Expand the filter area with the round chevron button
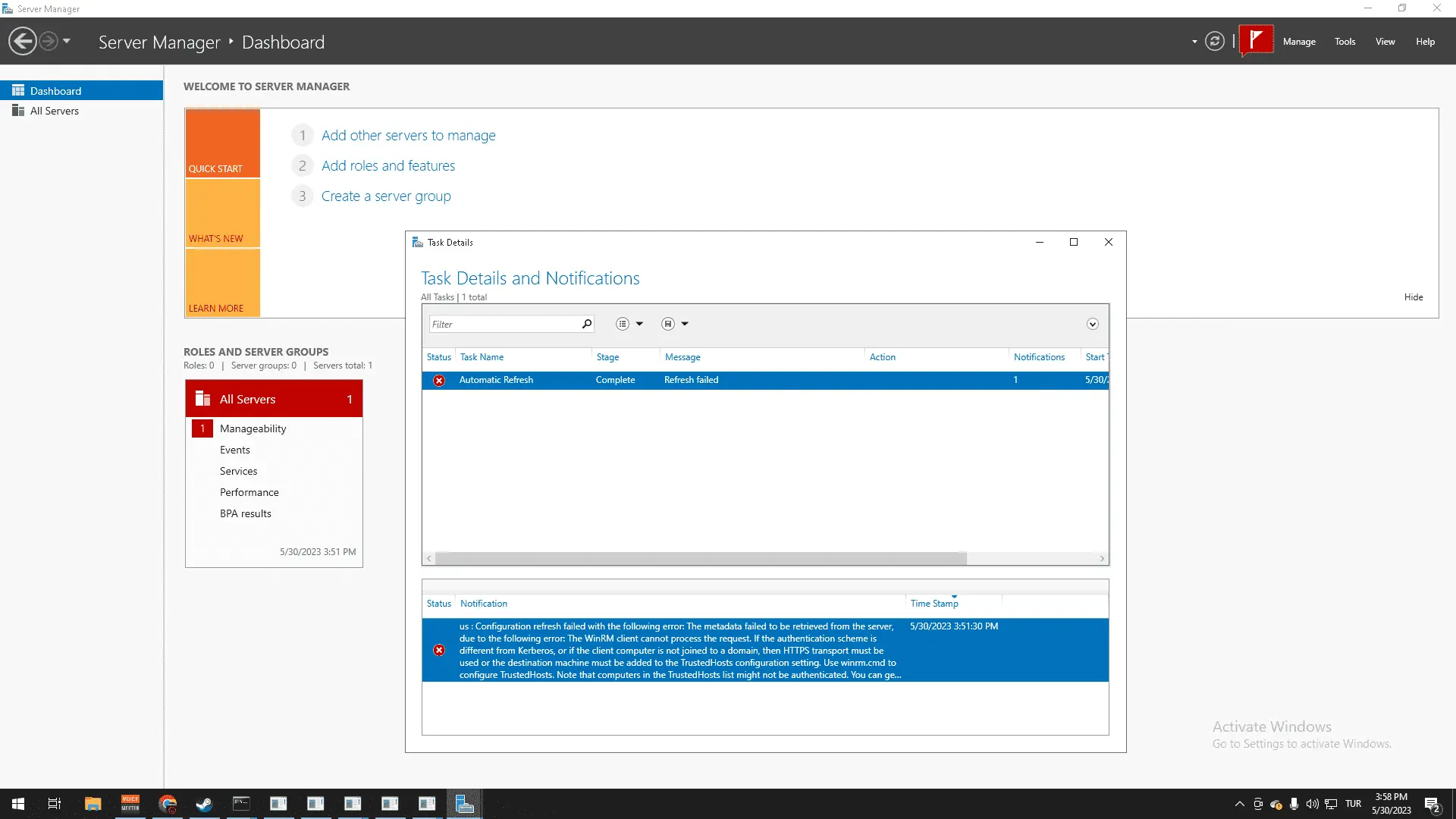The image size is (1456, 819). click(1092, 324)
